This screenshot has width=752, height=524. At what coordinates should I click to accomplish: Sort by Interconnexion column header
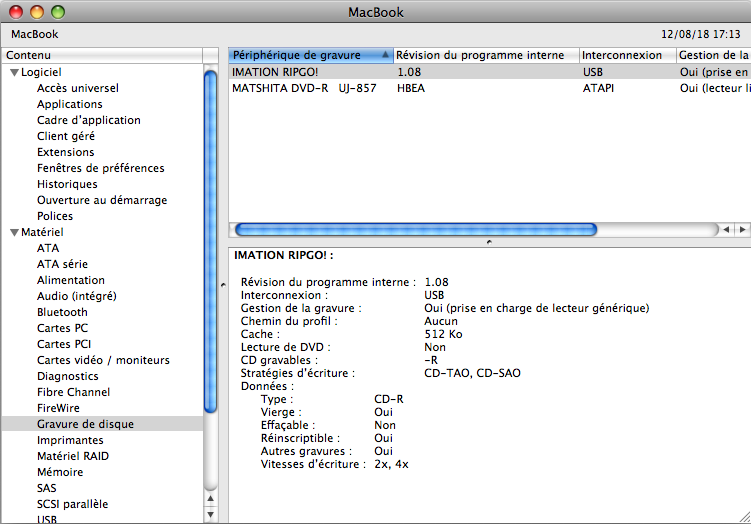pyautogui.click(x=628, y=56)
